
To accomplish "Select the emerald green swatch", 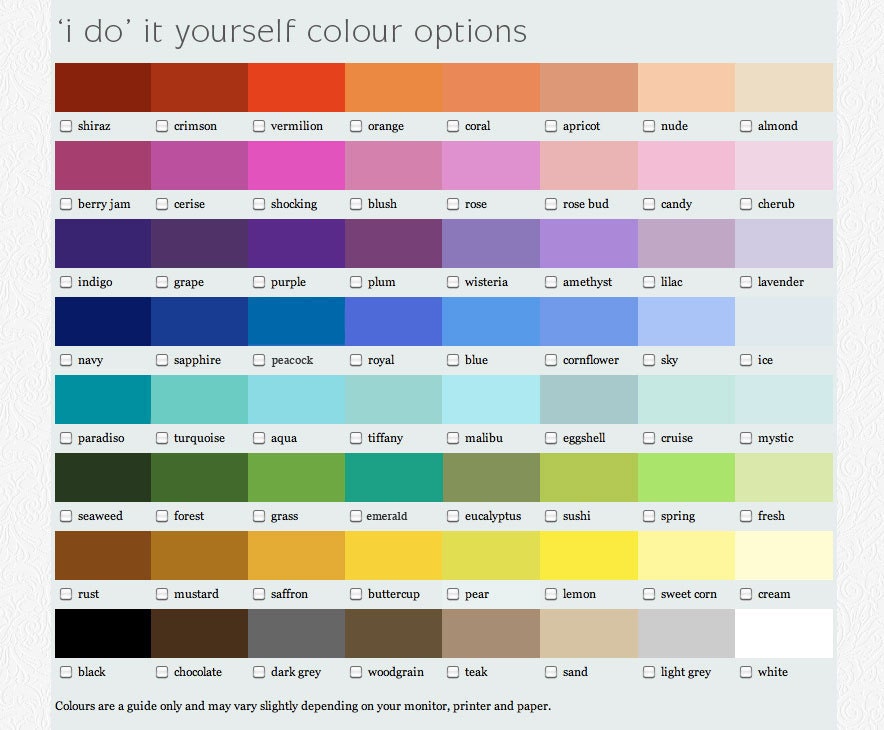I will tap(394, 477).
